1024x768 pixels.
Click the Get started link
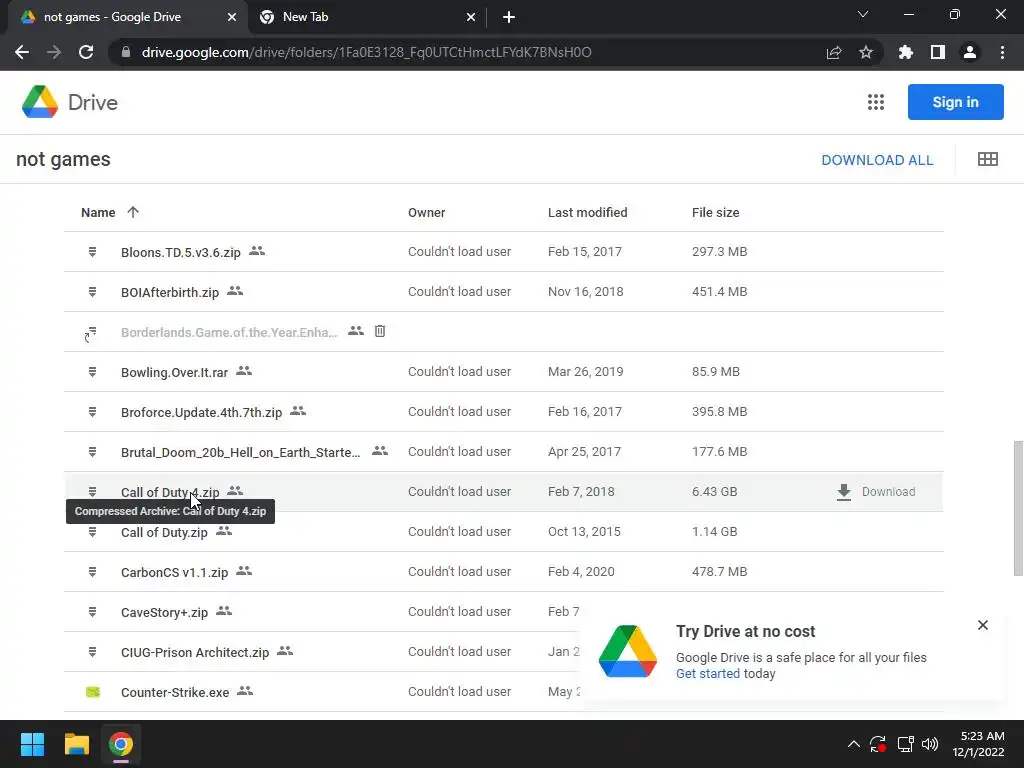coord(708,674)
